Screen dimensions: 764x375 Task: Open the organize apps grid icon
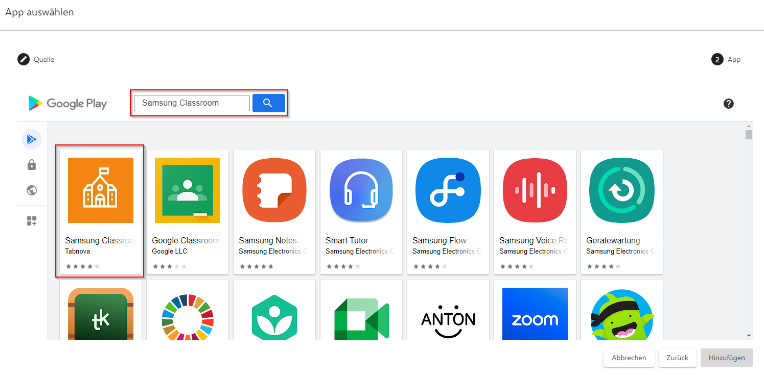tap(32, 221)
